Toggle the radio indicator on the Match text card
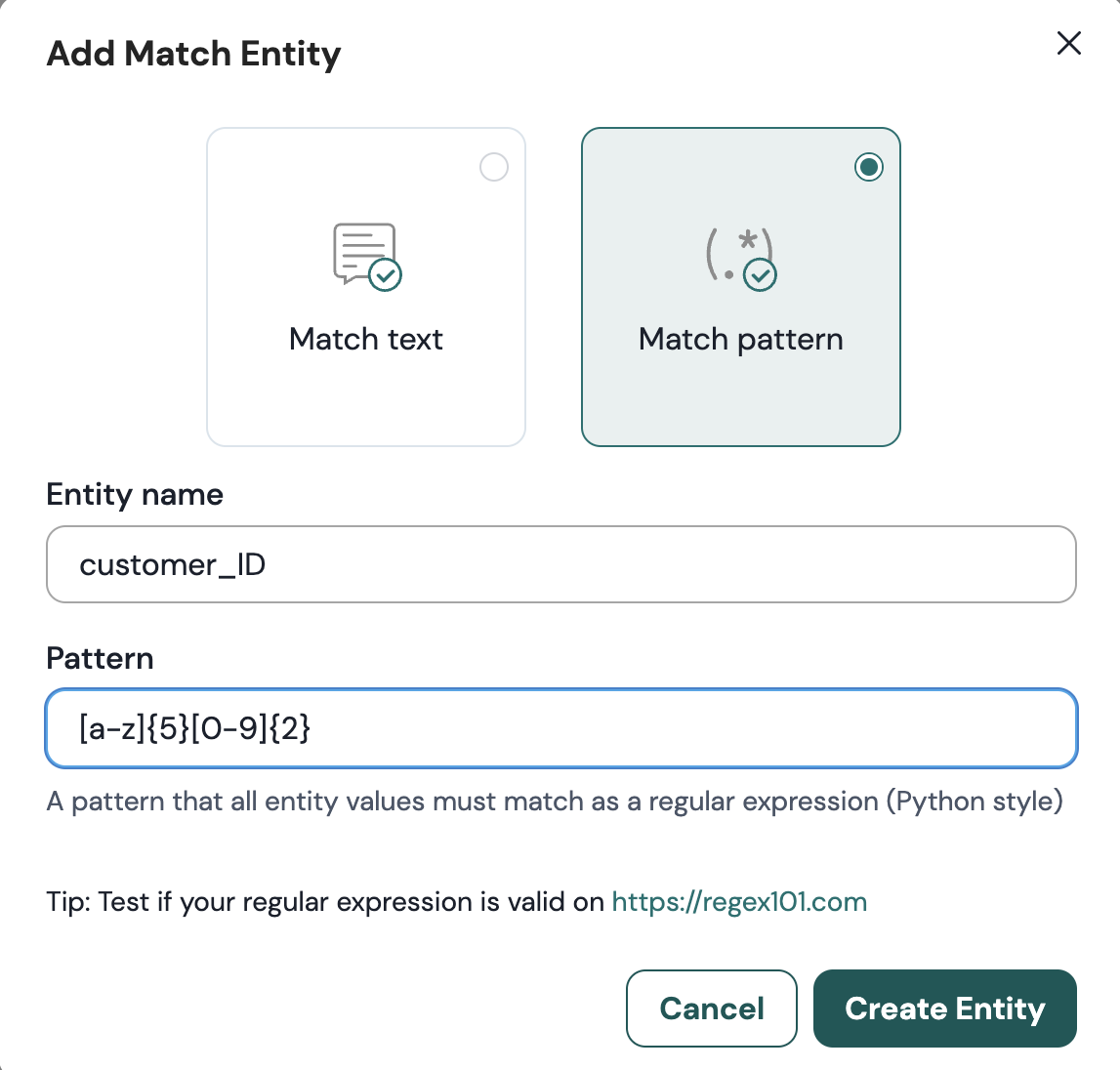 pos(494,167)
